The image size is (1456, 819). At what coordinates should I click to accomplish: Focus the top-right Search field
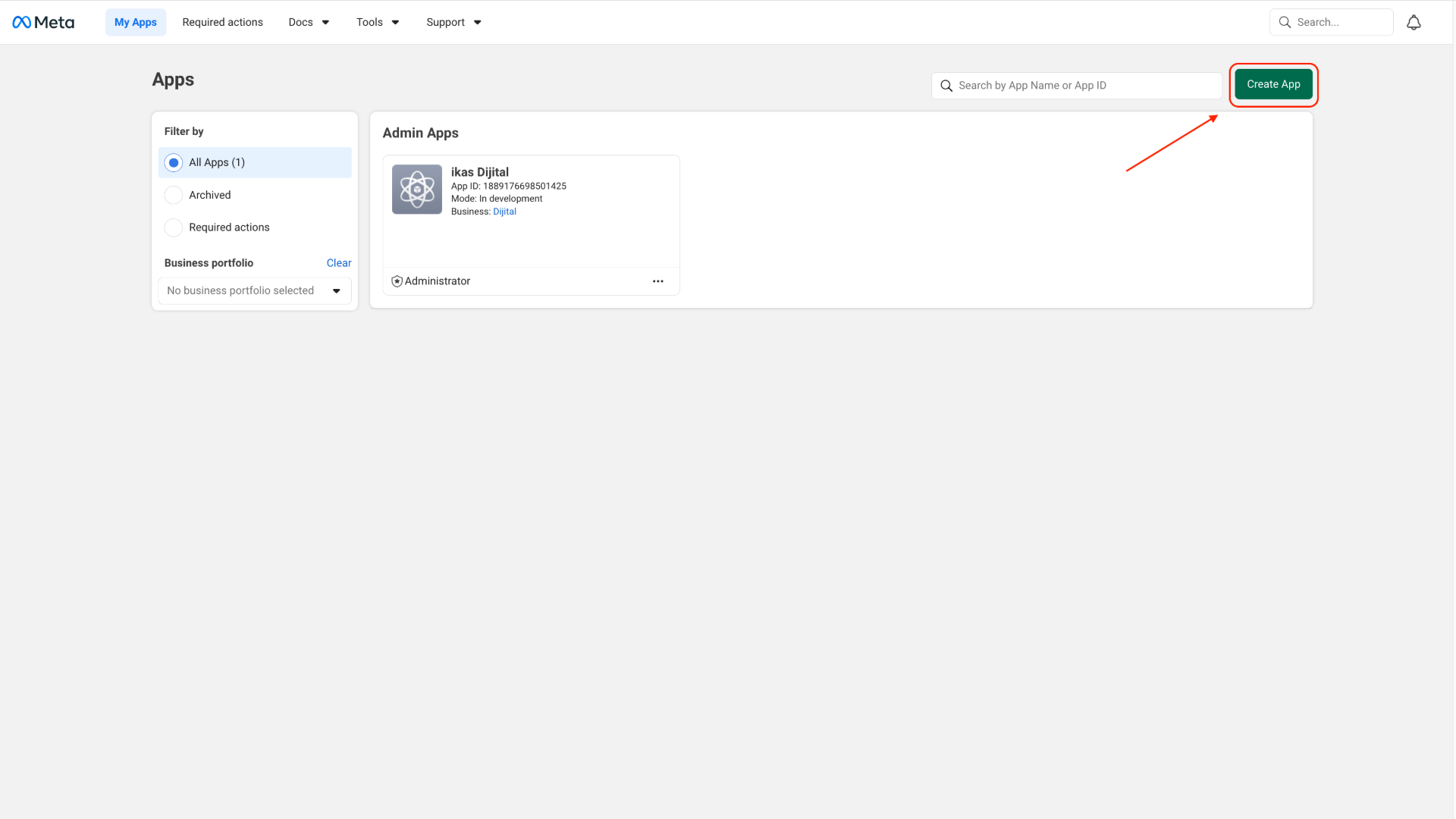click(x=1332, y=22)
